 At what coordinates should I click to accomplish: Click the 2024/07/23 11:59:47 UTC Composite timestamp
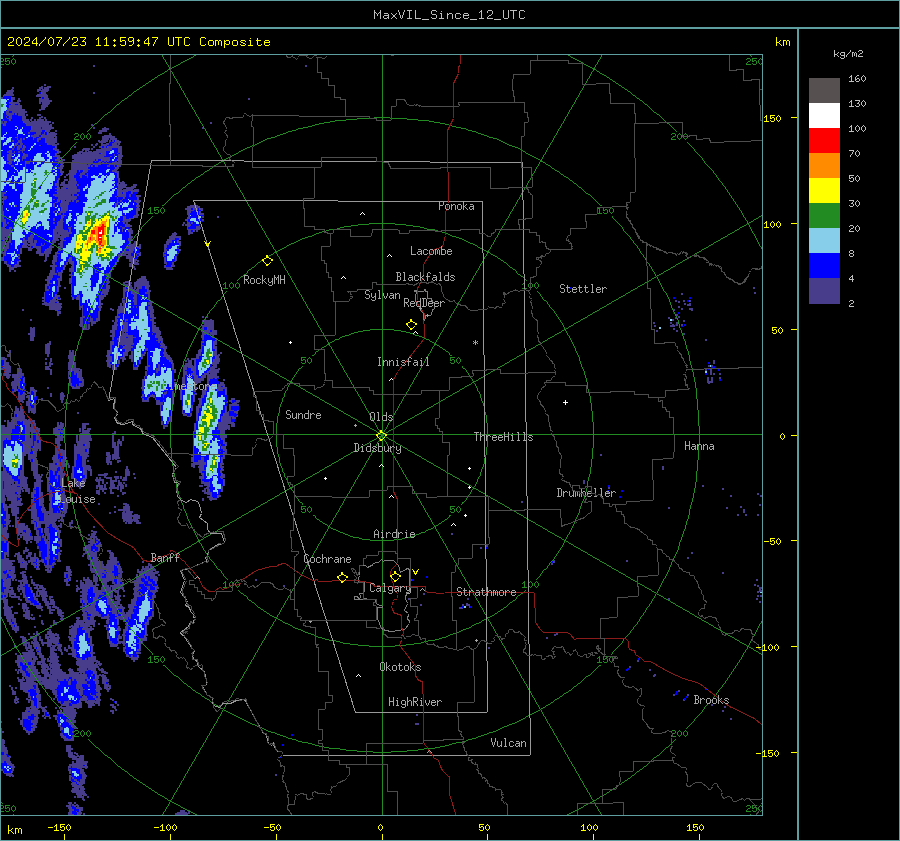click(139, 42)
